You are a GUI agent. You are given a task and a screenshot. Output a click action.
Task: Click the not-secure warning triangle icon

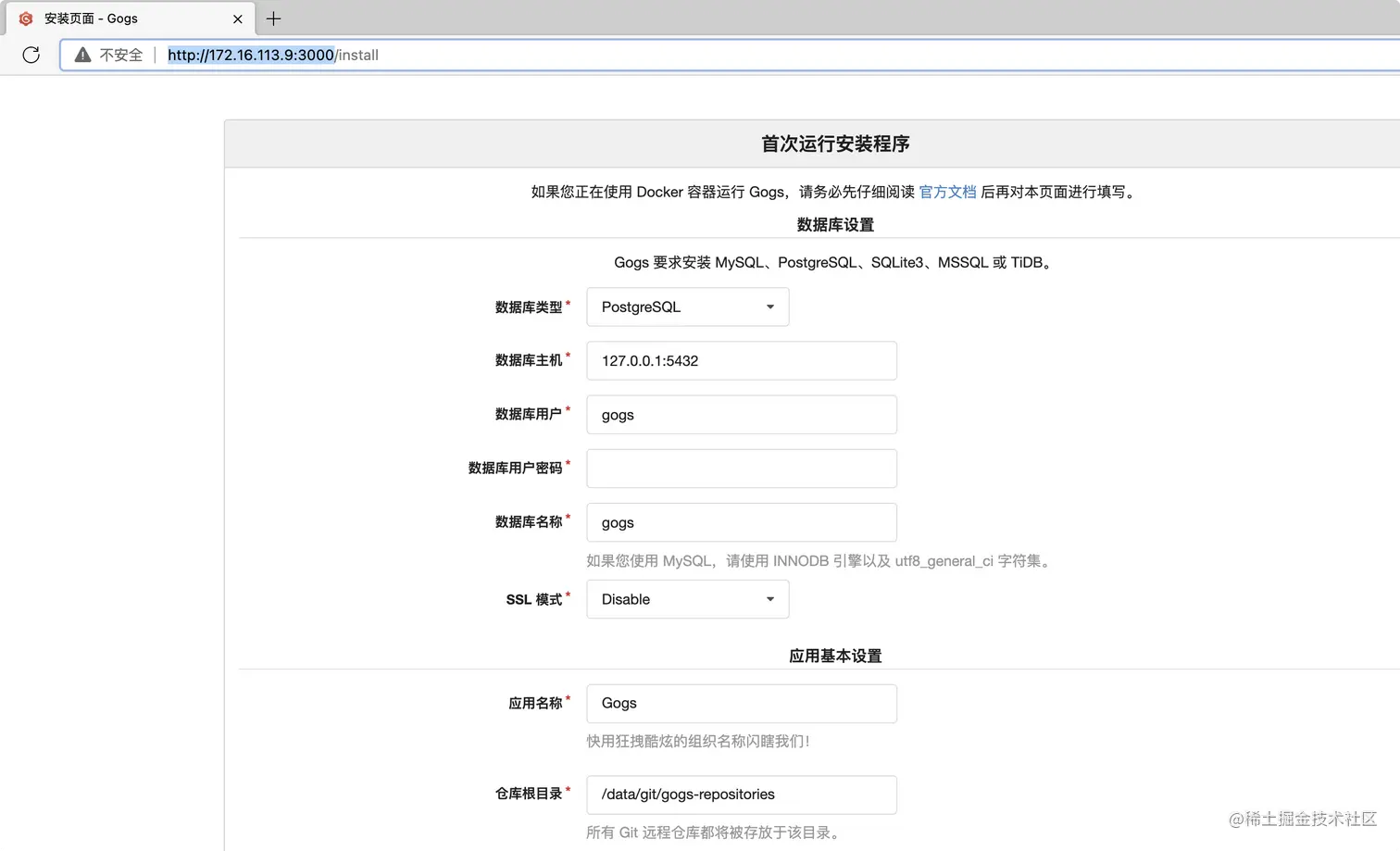tap(82, 55)
